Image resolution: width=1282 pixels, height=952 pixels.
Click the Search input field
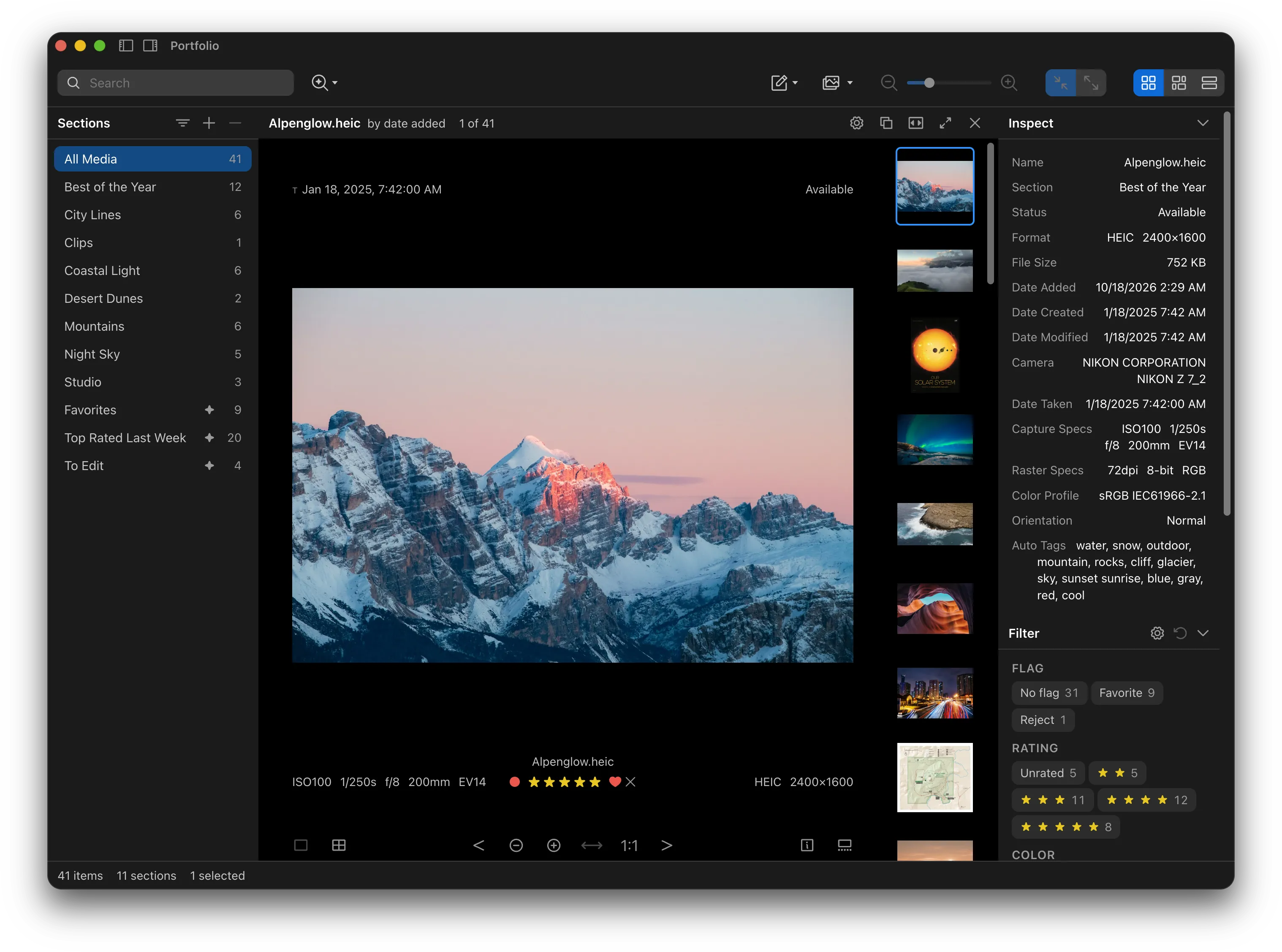point(175,83)
